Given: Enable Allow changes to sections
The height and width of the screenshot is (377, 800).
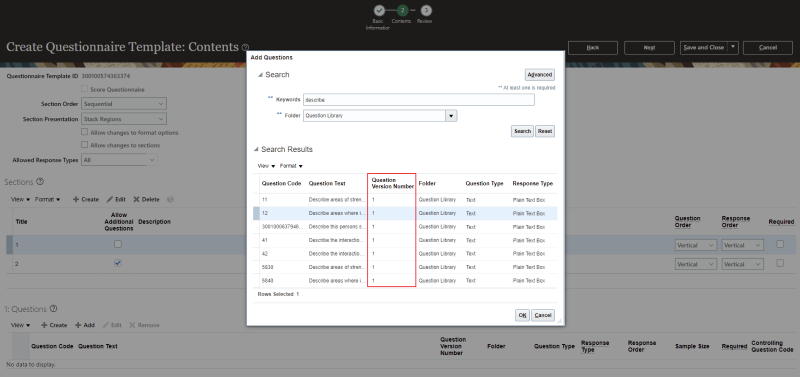Looking at the screenshot, I should click(x=85, y=145).
